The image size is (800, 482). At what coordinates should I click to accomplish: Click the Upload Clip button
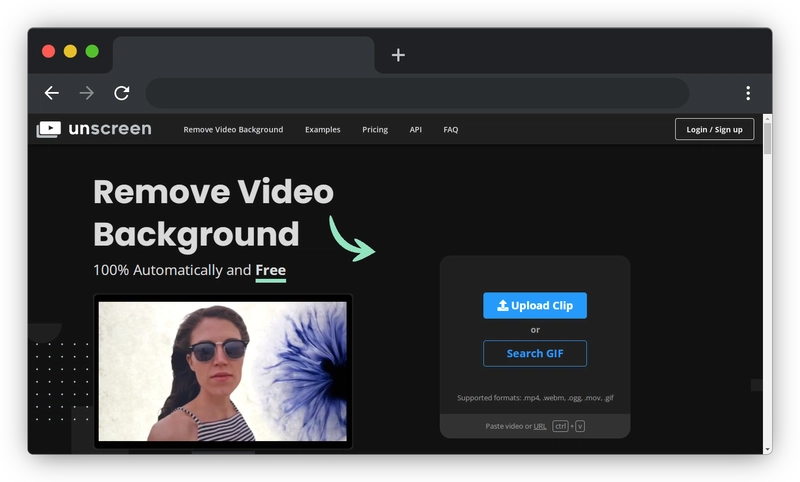[x=535, y=306]
